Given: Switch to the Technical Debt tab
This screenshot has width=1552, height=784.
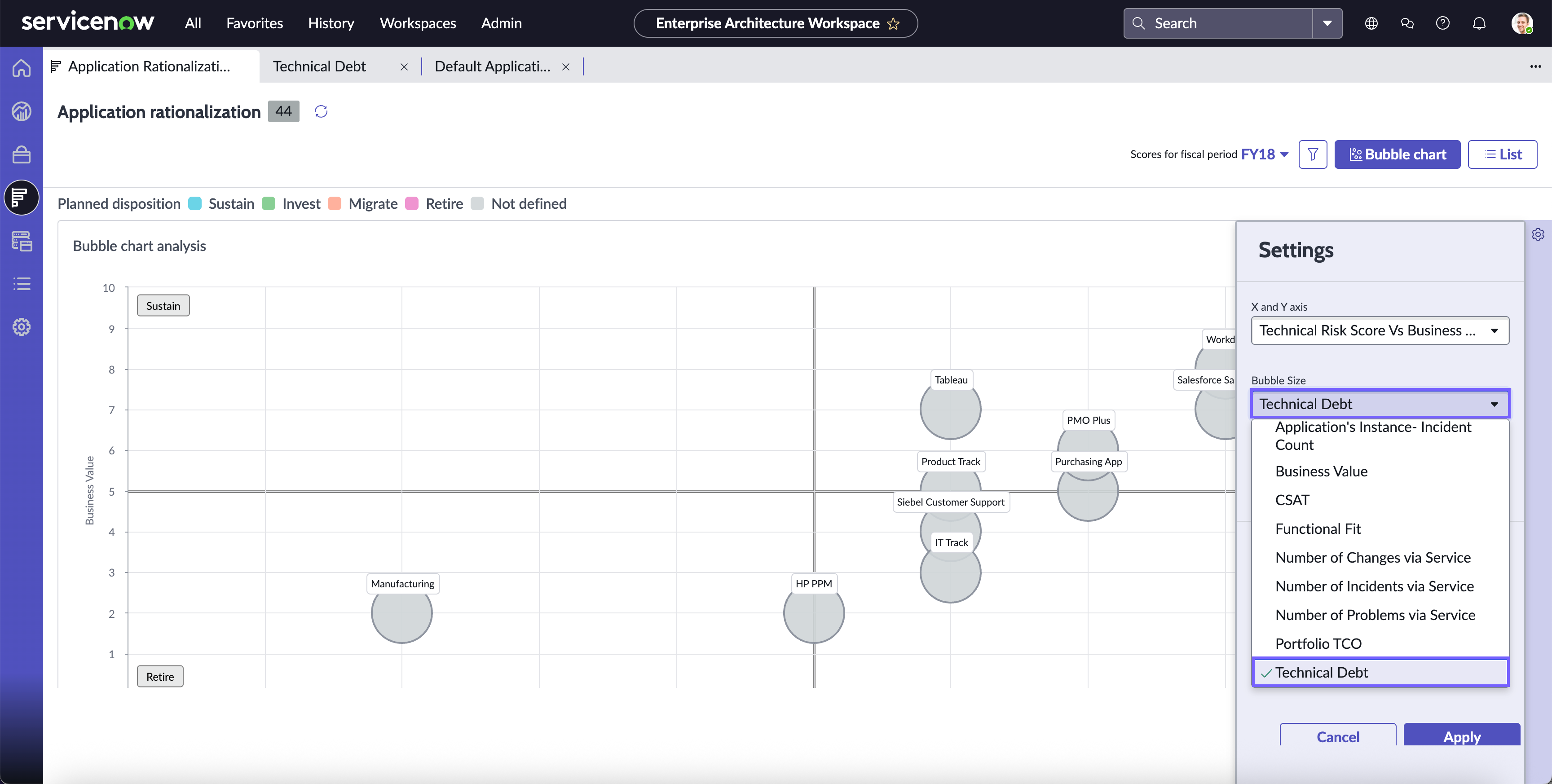Looking at the screenshot, I should click(x=319, y=66).
